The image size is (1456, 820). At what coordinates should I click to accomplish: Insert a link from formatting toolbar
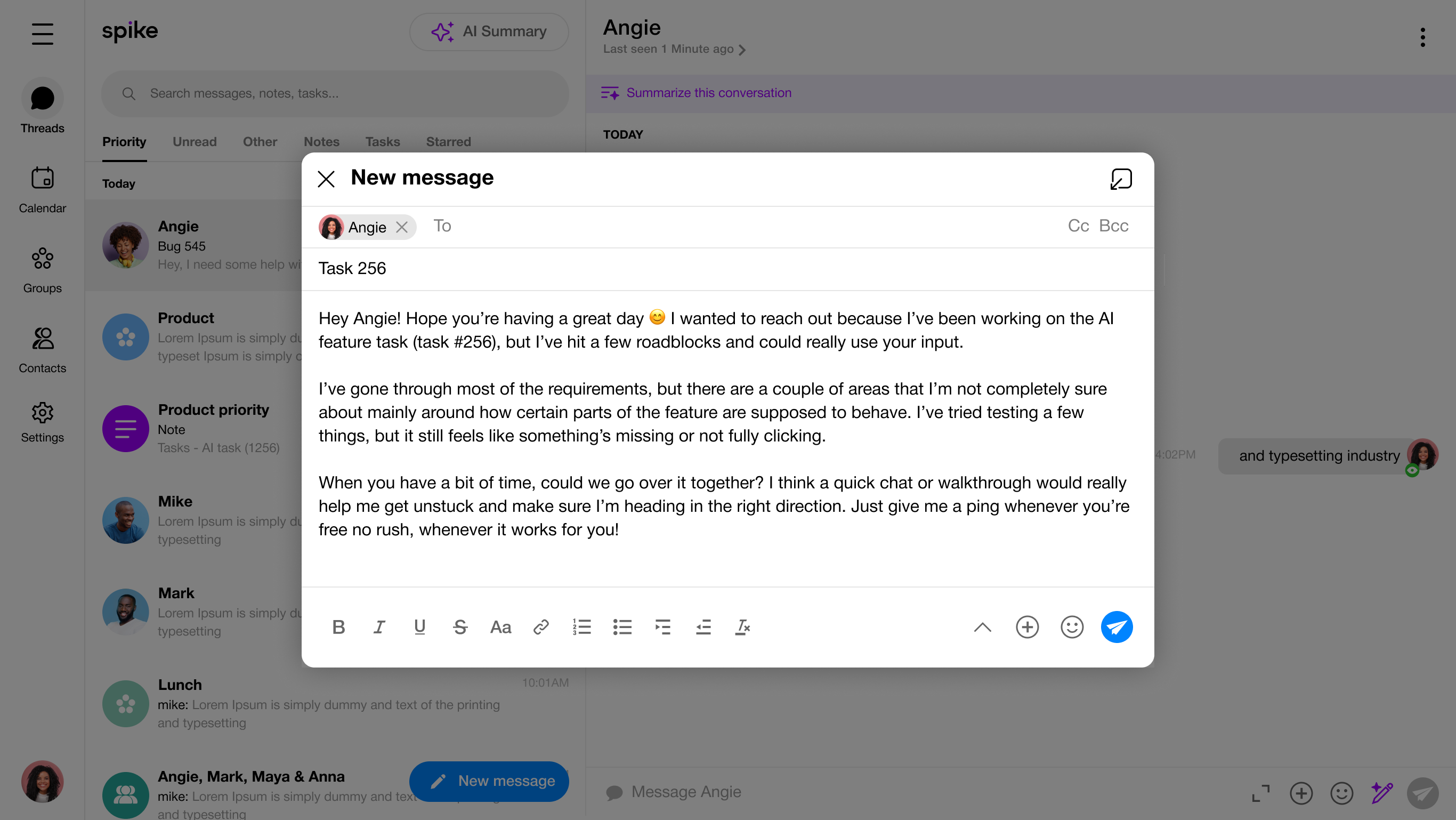541,626
